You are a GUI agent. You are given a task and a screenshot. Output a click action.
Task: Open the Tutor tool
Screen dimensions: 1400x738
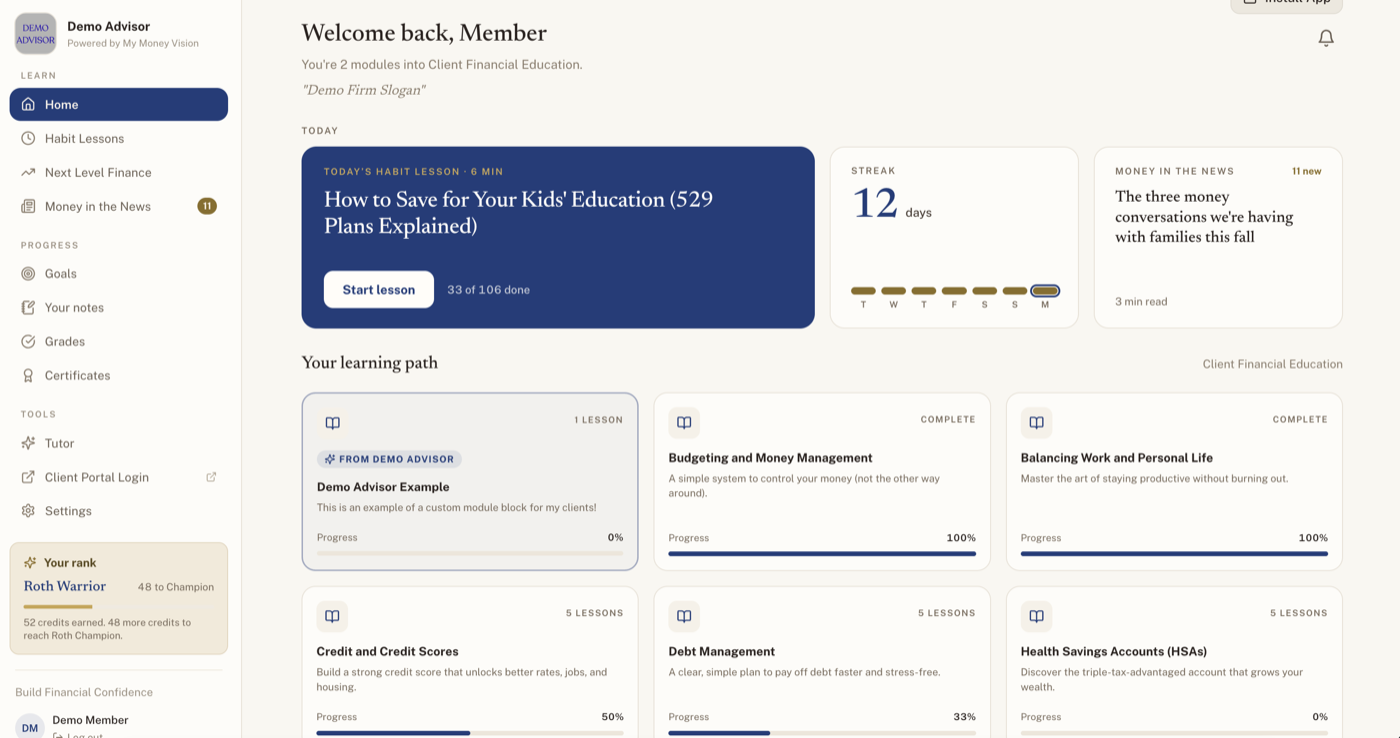coord(119,443)
